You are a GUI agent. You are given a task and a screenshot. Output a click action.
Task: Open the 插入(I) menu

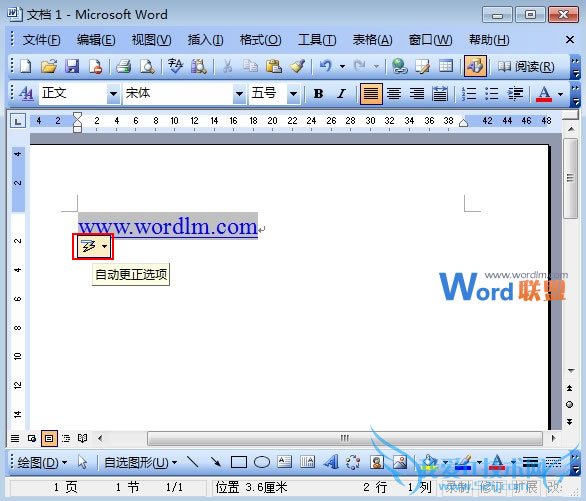tap(205, 40)
